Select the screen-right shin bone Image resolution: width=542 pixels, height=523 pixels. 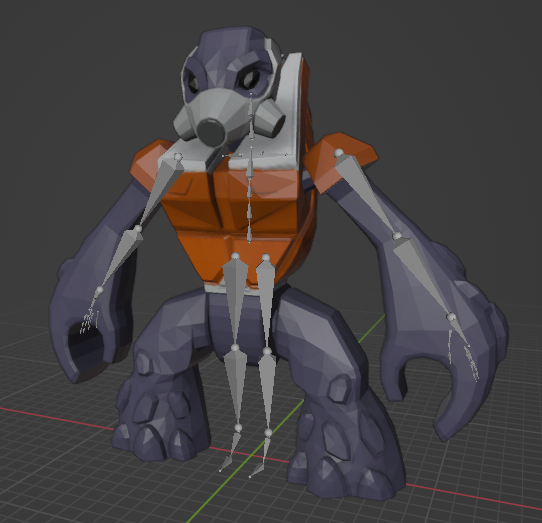coord(268,391)
